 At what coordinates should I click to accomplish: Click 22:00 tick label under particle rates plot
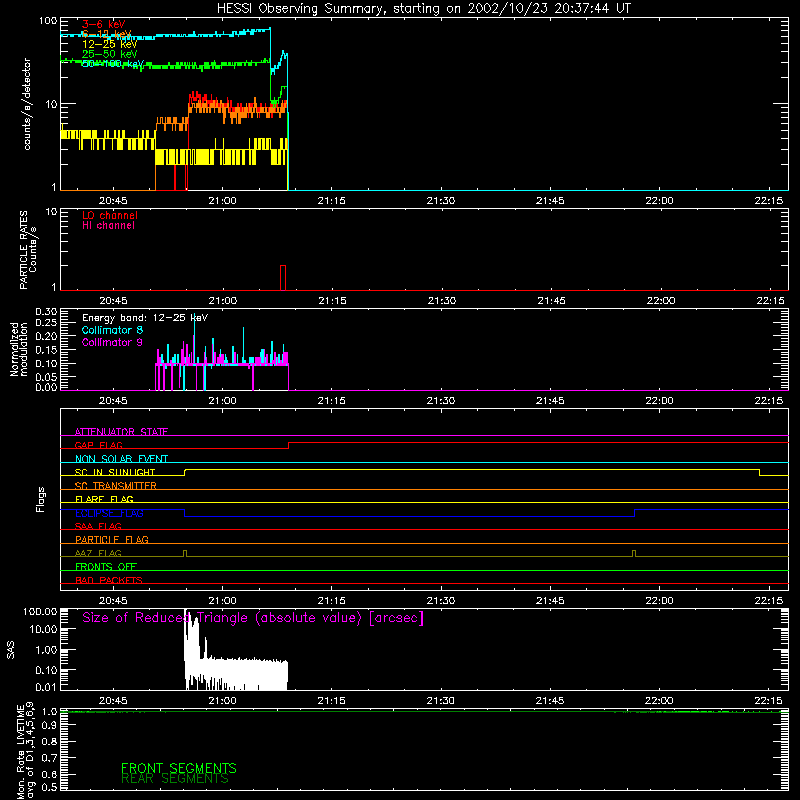click(x=661, y=301)
